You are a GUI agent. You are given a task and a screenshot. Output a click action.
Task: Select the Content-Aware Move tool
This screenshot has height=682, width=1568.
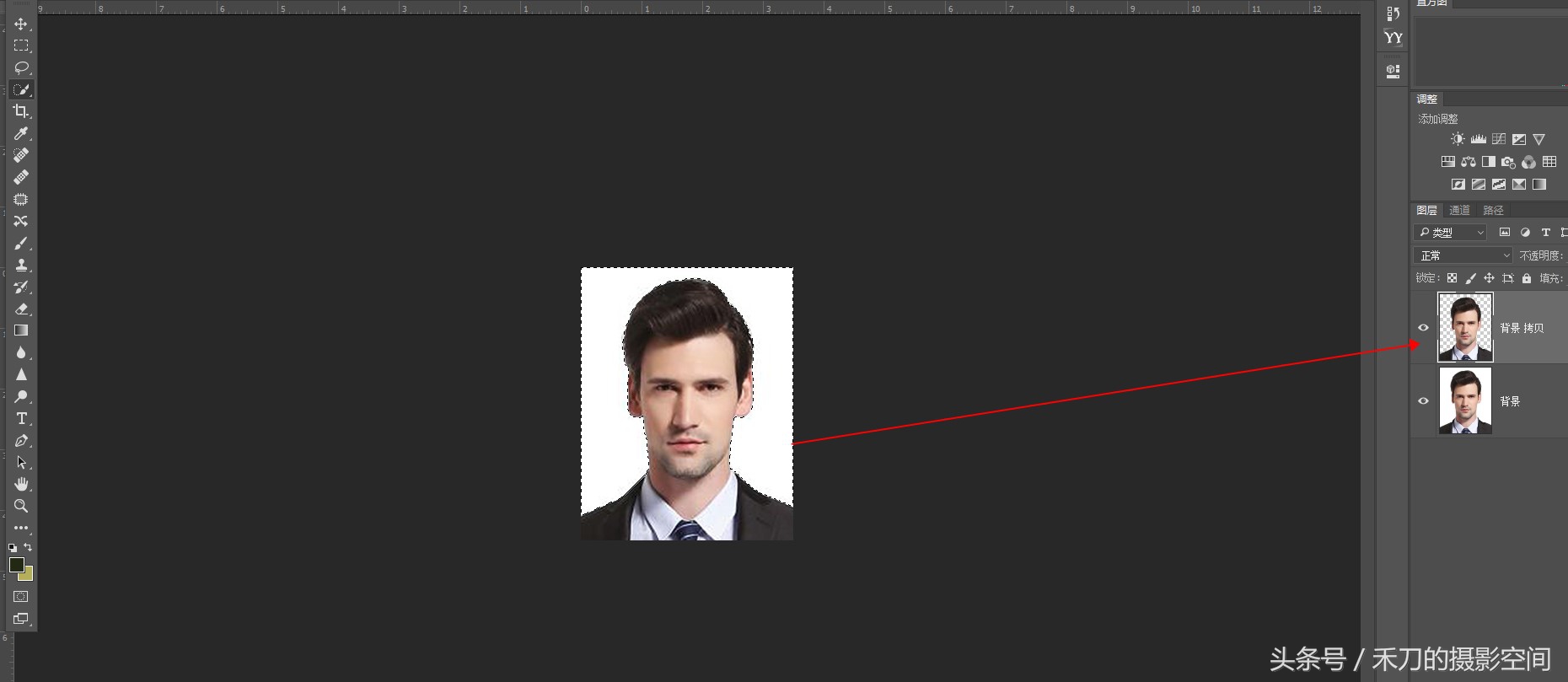tap(21, 221)
